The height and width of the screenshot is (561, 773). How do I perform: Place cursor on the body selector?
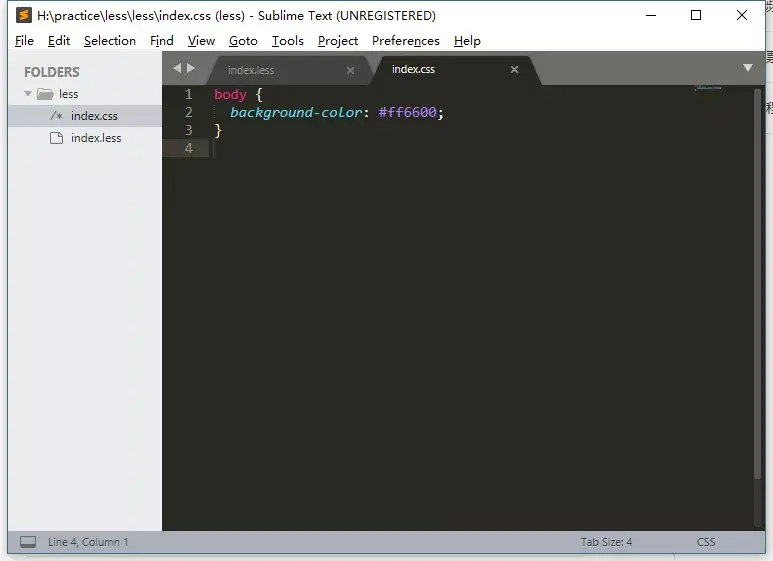pyautogui.click(x=230, y=95)
